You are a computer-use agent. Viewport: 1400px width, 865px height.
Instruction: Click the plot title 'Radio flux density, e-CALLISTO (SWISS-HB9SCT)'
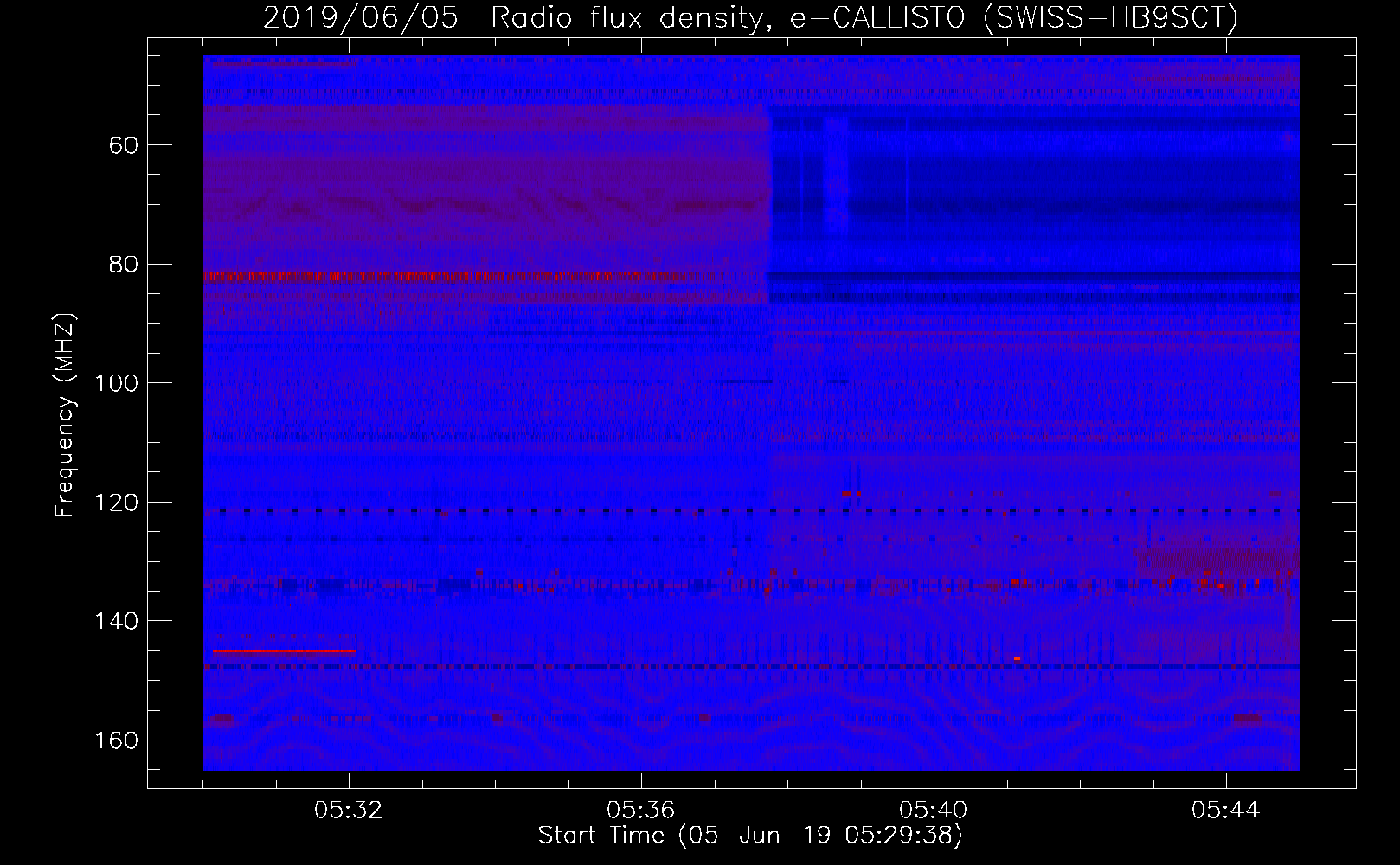click(864, 17)
